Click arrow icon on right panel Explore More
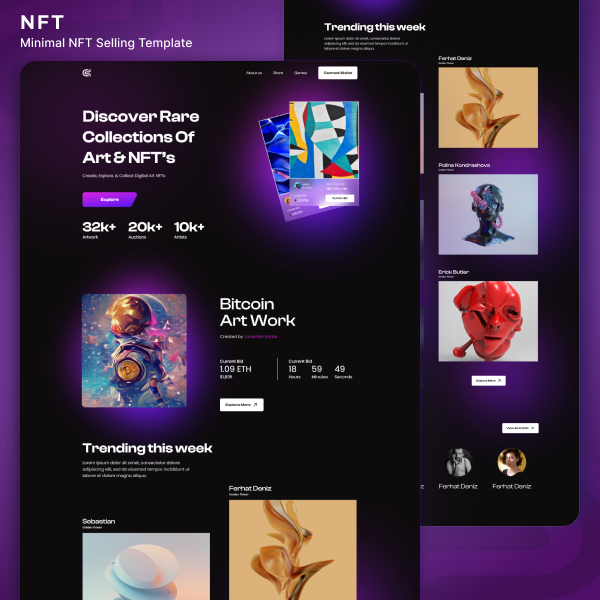Screen dimensions: 600x600 click(x=499, y=381)
